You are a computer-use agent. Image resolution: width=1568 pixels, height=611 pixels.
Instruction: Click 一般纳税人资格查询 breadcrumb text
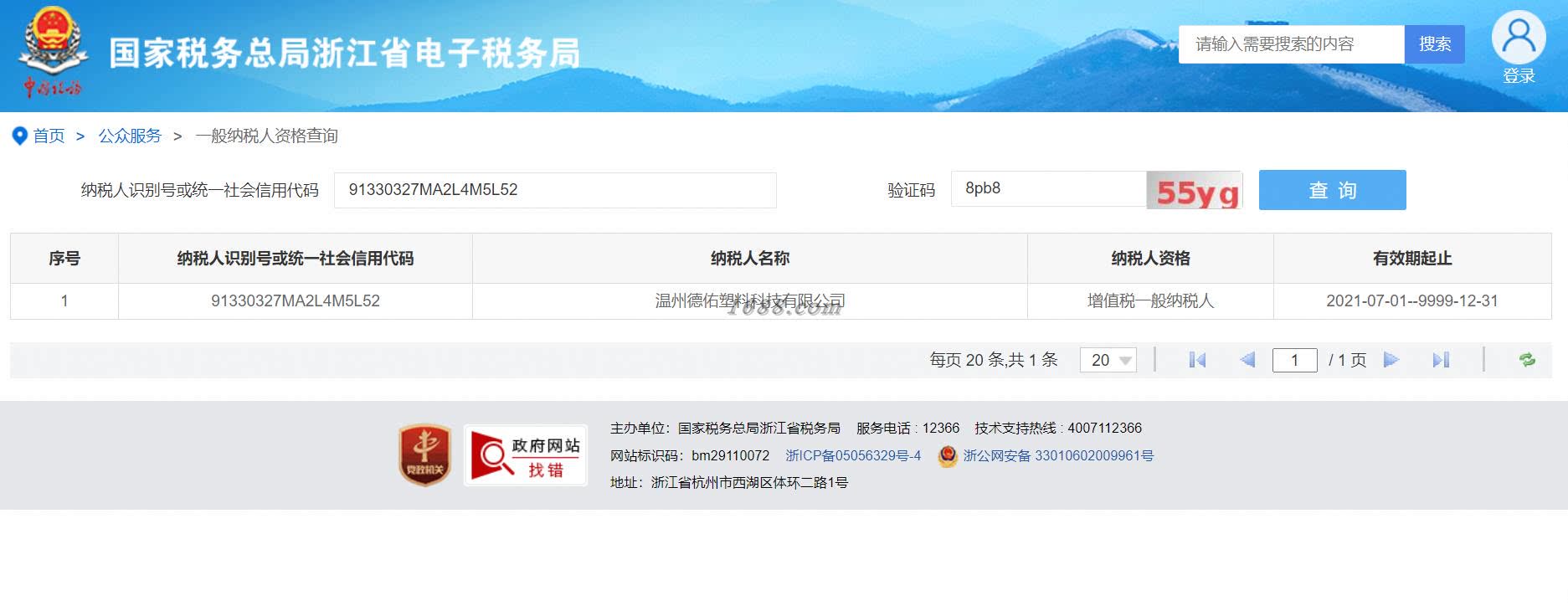coord(266,136)
